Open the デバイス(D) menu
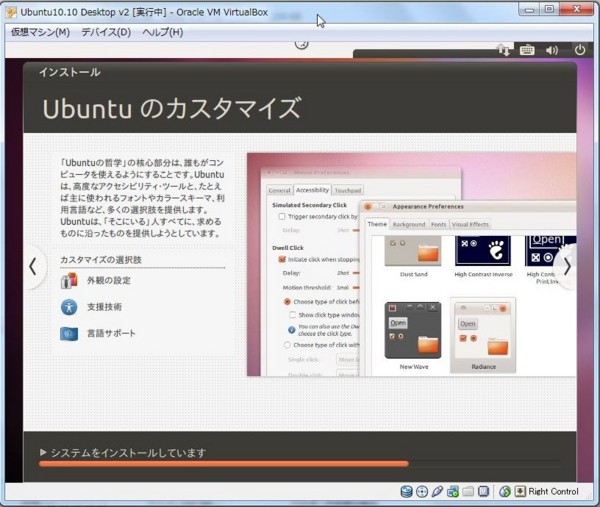 tap(106, 32)
